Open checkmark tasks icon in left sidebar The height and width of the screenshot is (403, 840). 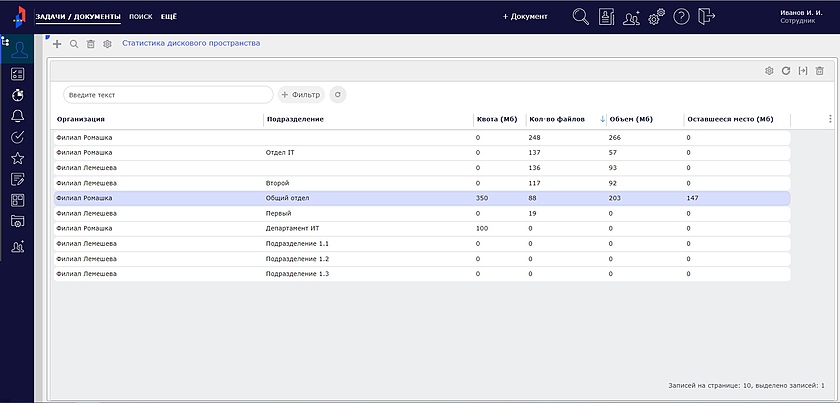[17, 137]
